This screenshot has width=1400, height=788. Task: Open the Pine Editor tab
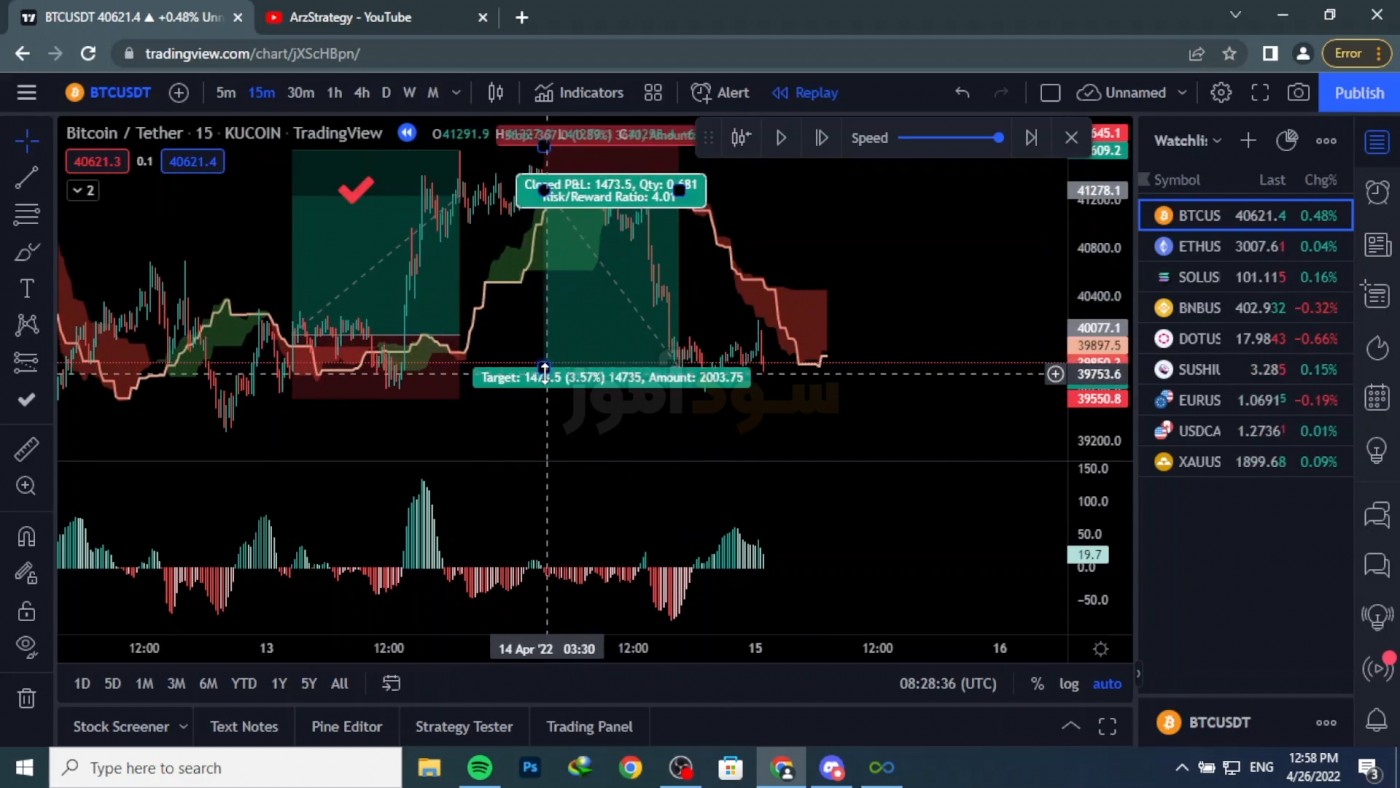(x=347, y=727)
